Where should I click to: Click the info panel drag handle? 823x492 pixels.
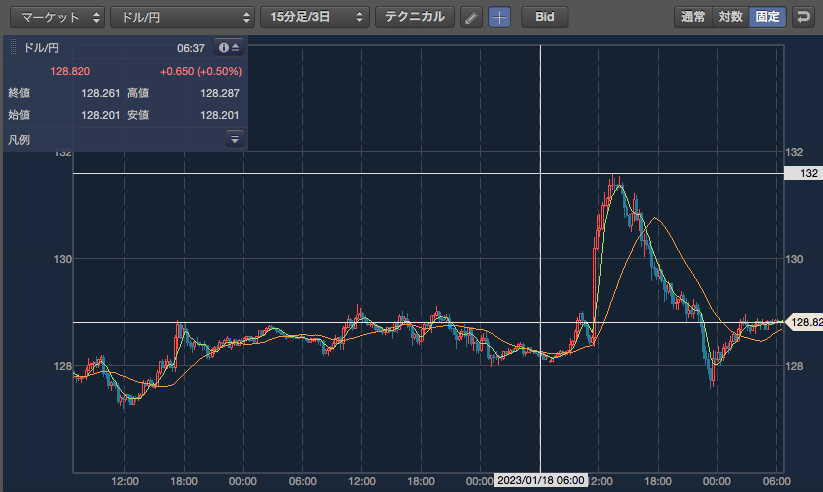(14, 47)
